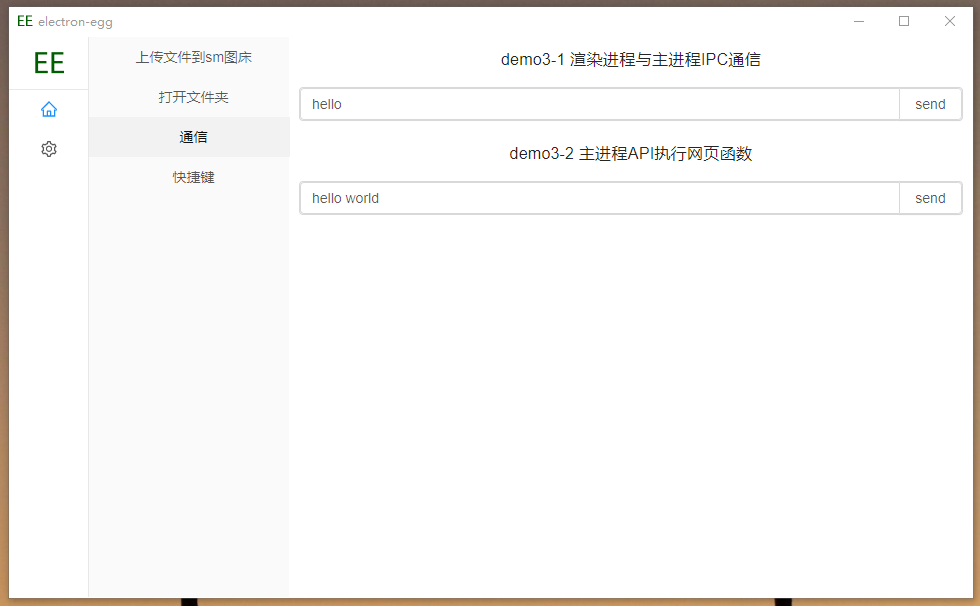Image resolution: width=980 pixels, height=606 pixels.
Task: Click the demo3-2 主进程API执行网页函数 heading
Action: (x=630, y=154)
